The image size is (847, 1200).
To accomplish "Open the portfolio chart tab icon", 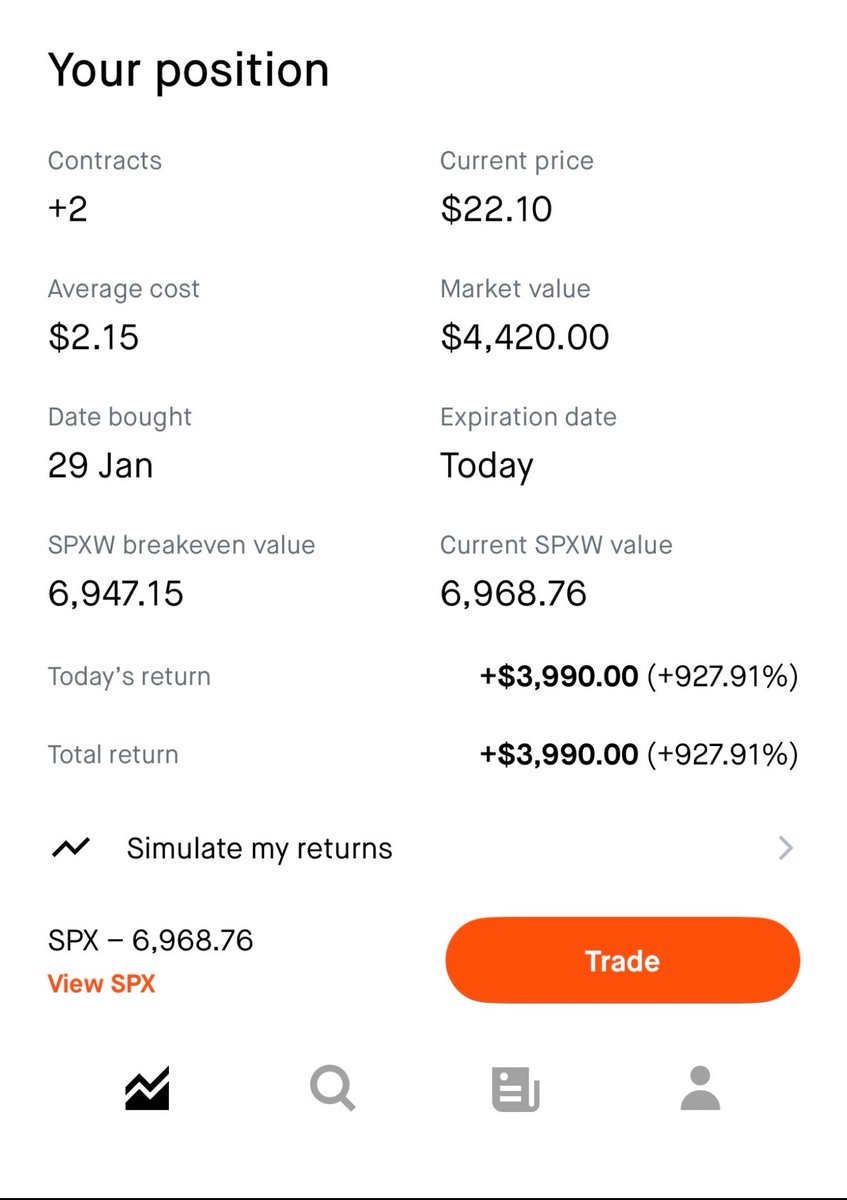I will click(x=147, y=1088).
